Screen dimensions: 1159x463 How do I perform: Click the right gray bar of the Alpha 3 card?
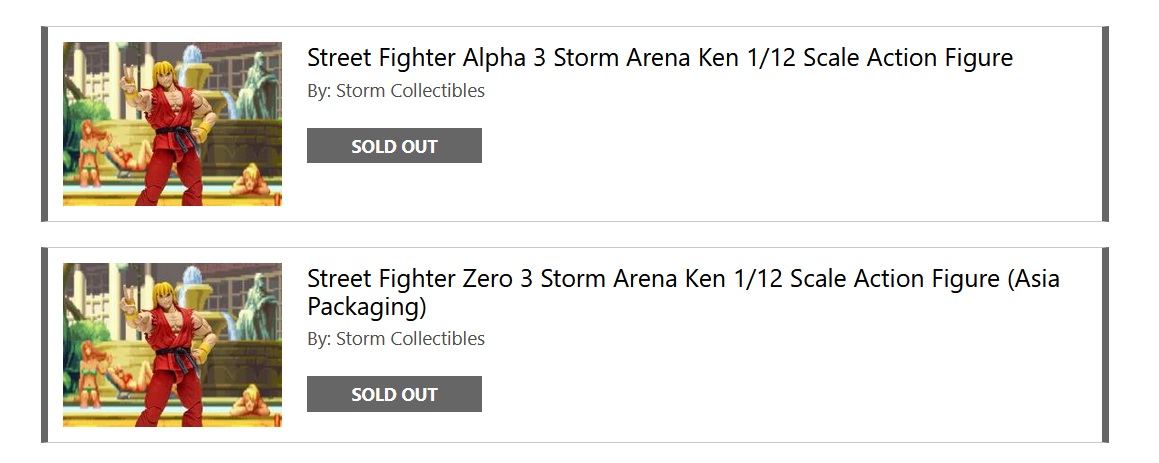click(1105, 124)
